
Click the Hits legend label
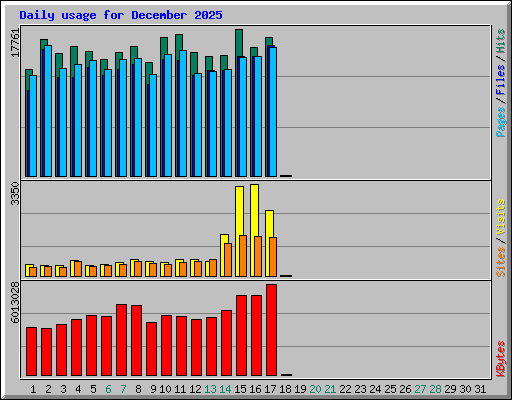501,41
